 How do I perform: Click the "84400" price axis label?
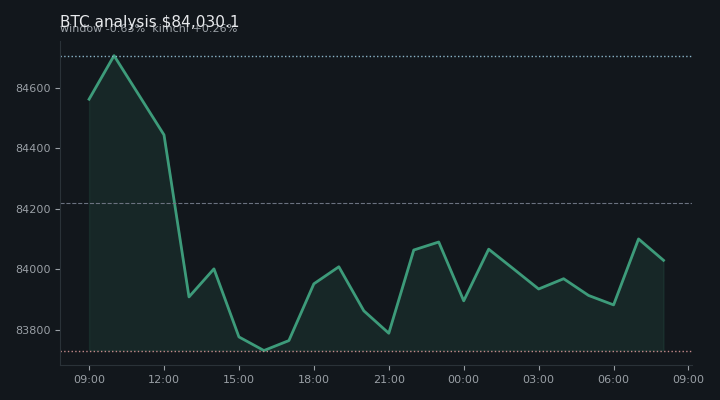click(33, 148)
